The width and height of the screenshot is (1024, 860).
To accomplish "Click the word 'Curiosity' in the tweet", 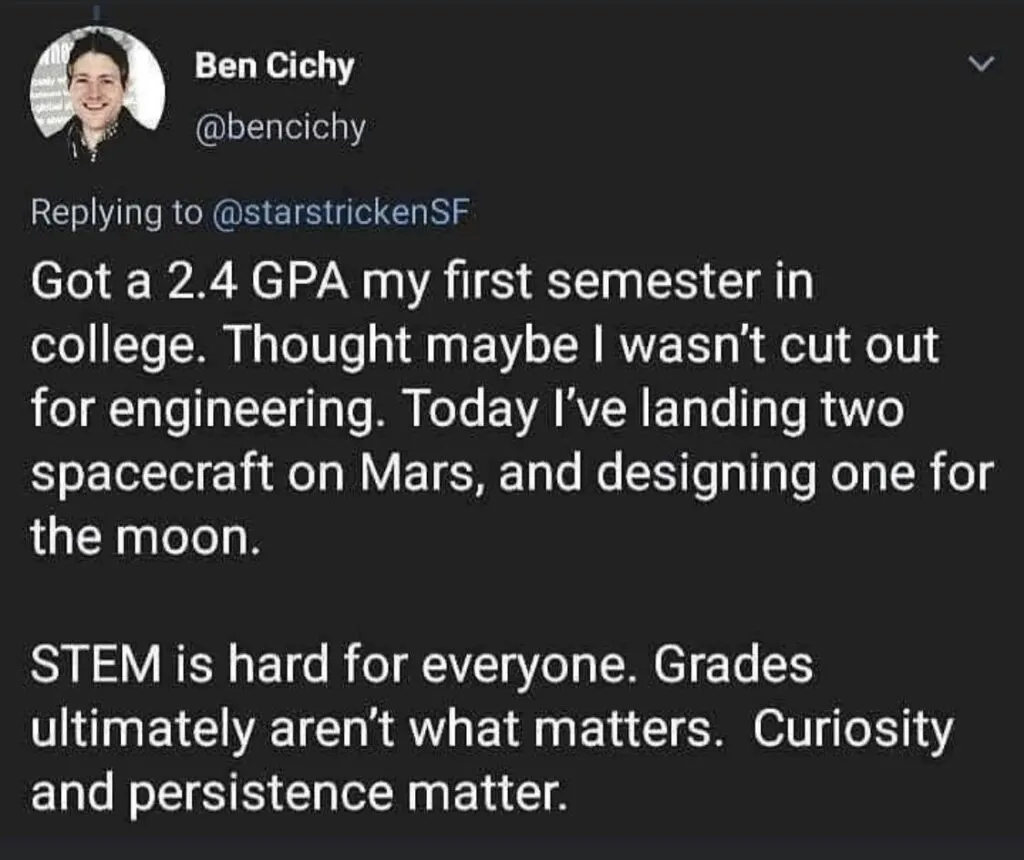I will [854, 729].
